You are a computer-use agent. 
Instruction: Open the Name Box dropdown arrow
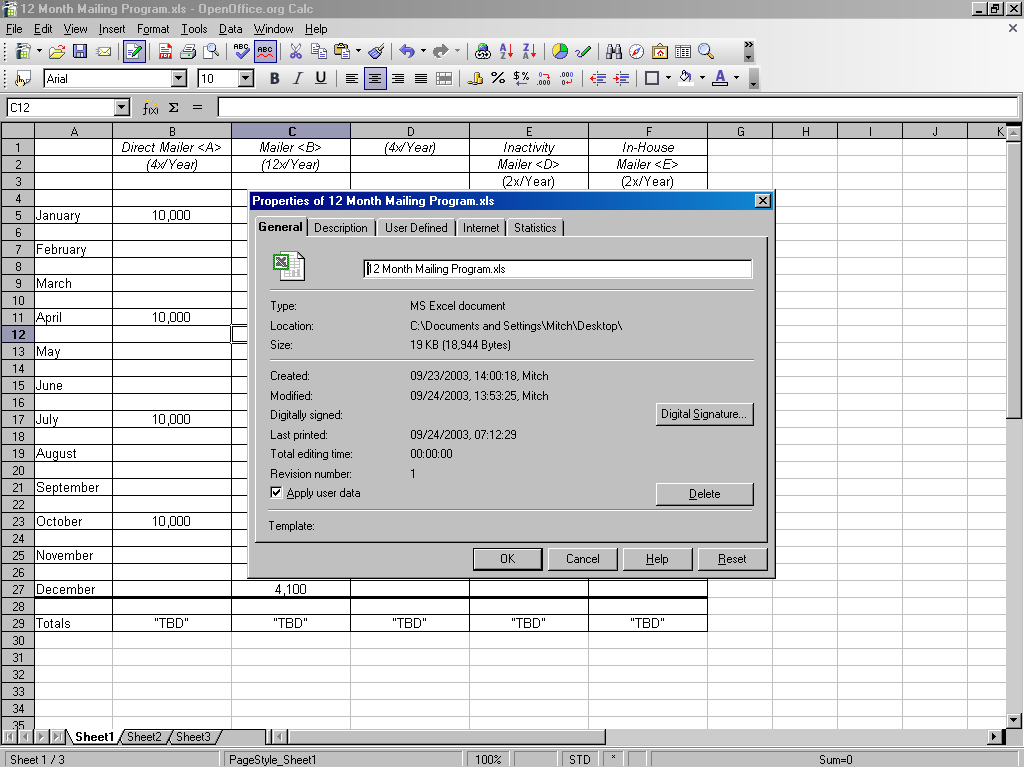point(122,107)
